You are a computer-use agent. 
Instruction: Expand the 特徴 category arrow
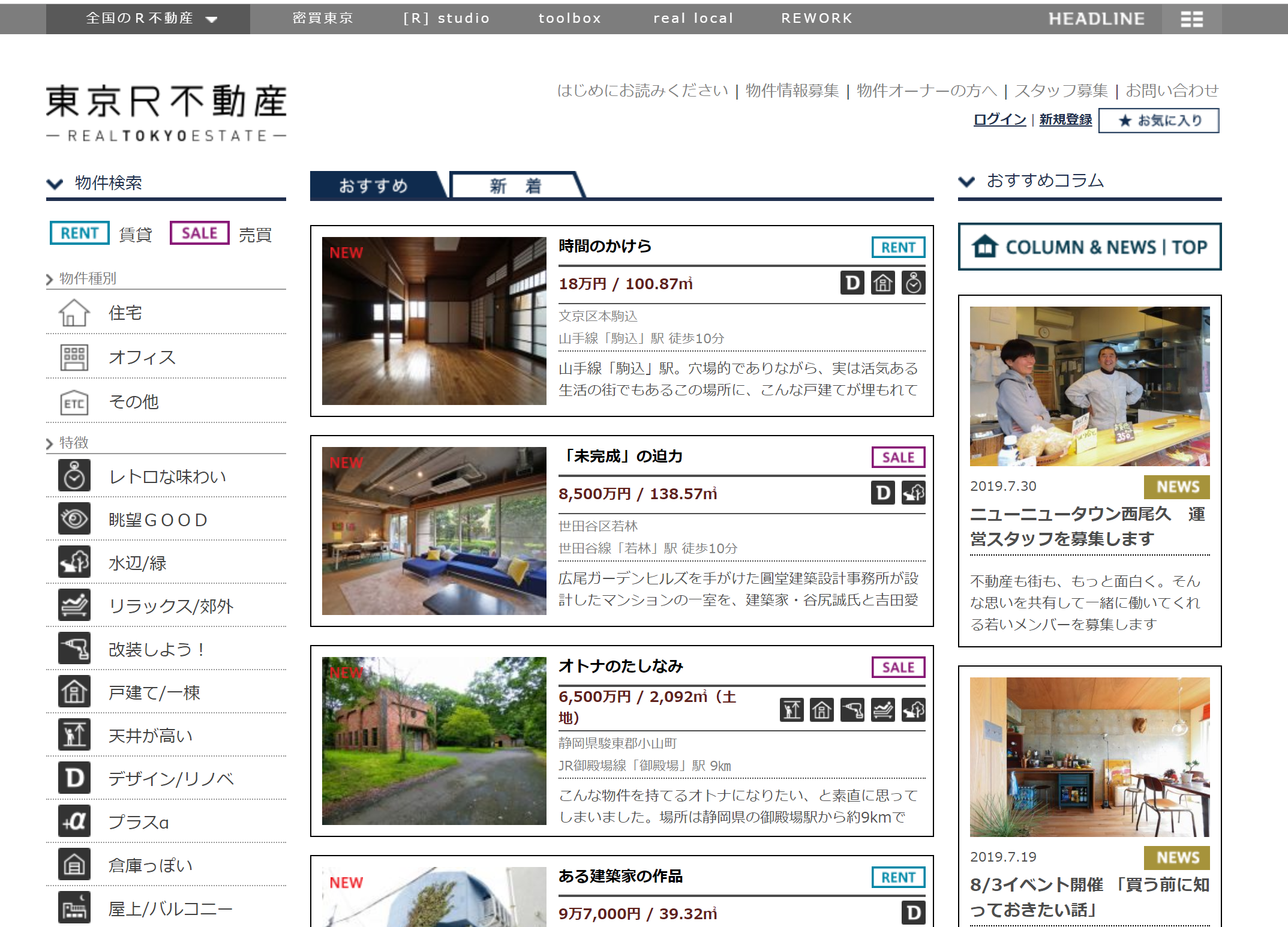pos(50,444)
